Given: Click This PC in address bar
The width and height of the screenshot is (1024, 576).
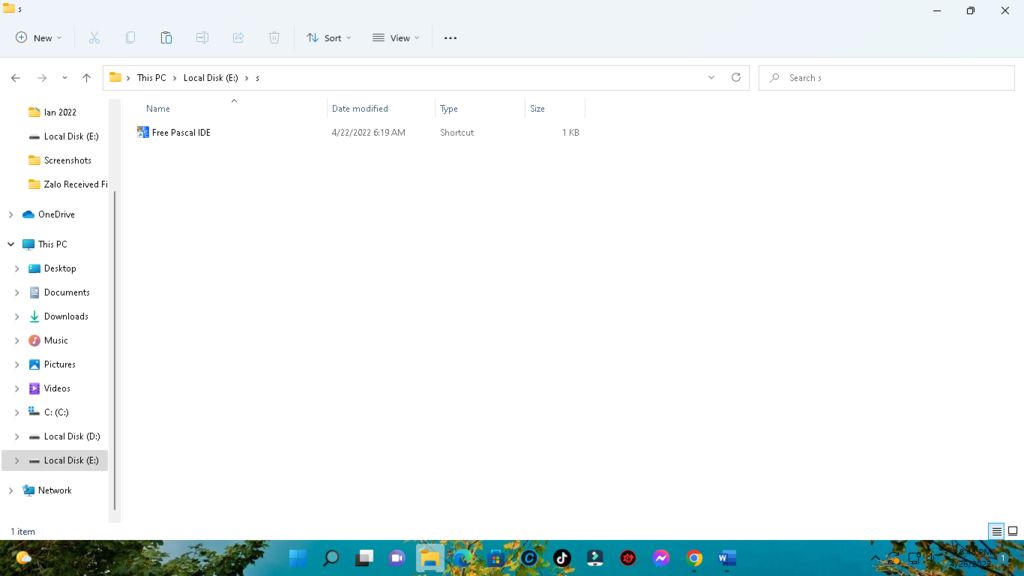Looking at the screenshot, I should pyautogui.click(x=152, y=78).
